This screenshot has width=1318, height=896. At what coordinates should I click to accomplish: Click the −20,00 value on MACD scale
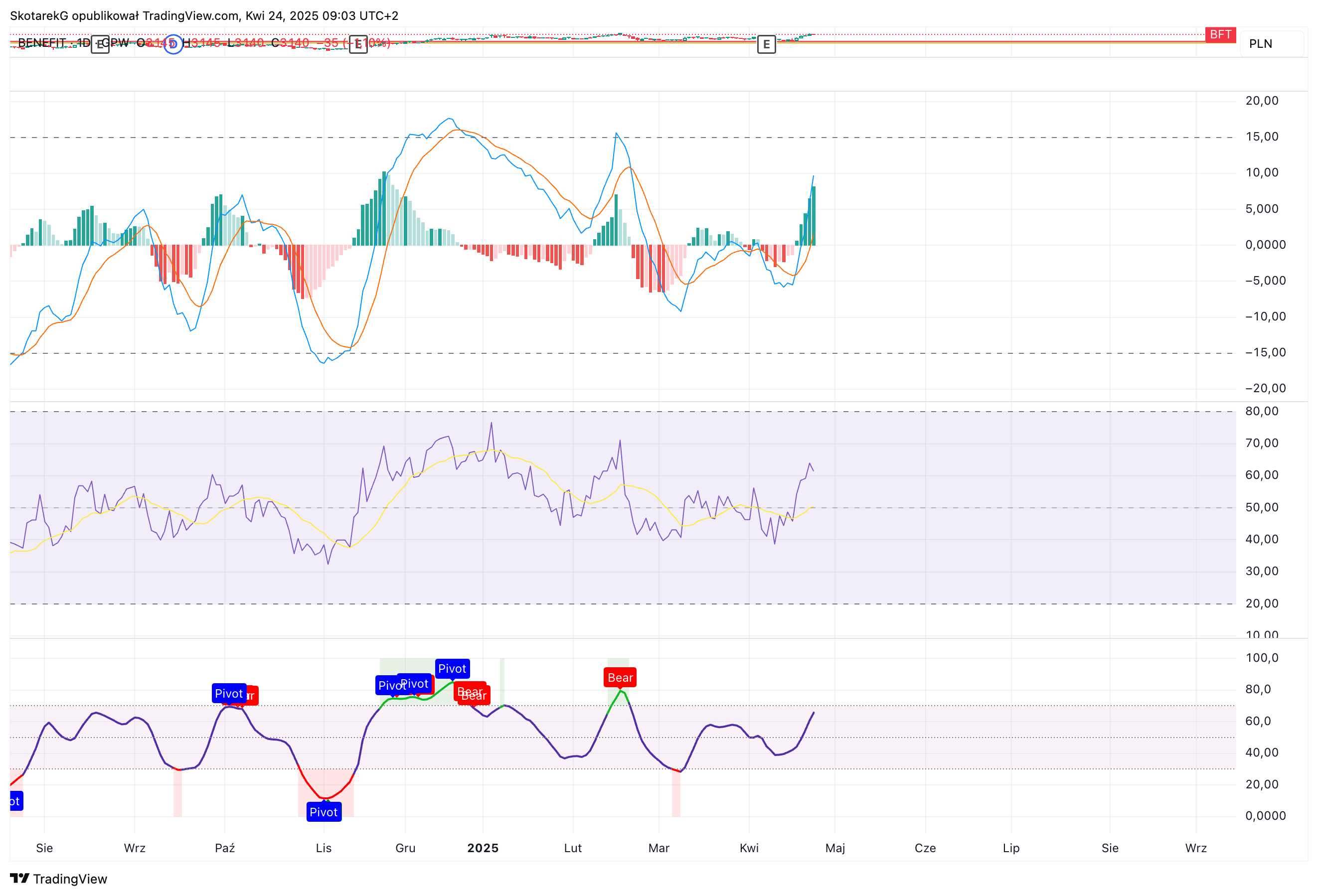tap(1265, 389)
